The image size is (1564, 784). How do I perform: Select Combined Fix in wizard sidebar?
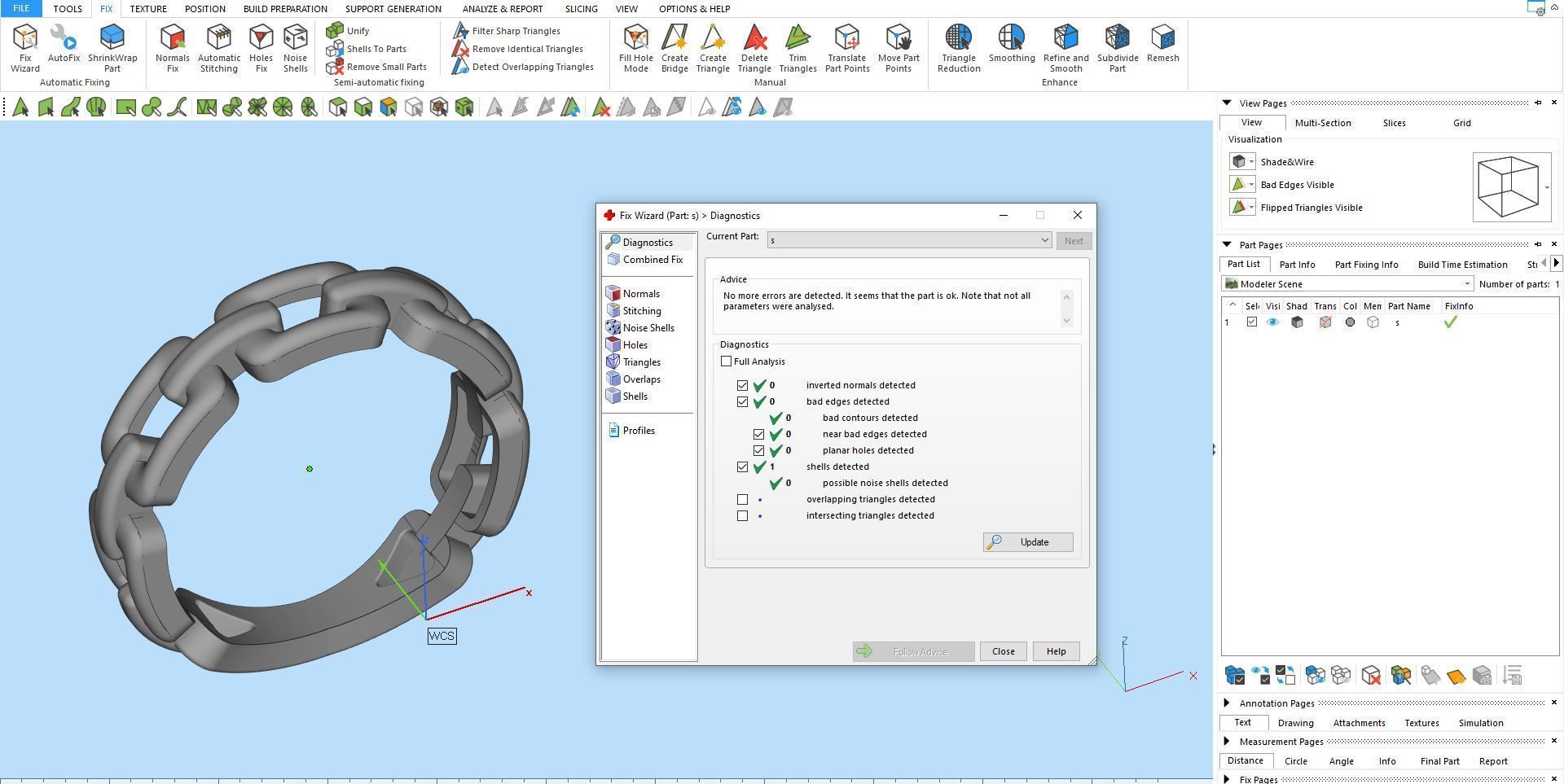click(x=644, y=260)
